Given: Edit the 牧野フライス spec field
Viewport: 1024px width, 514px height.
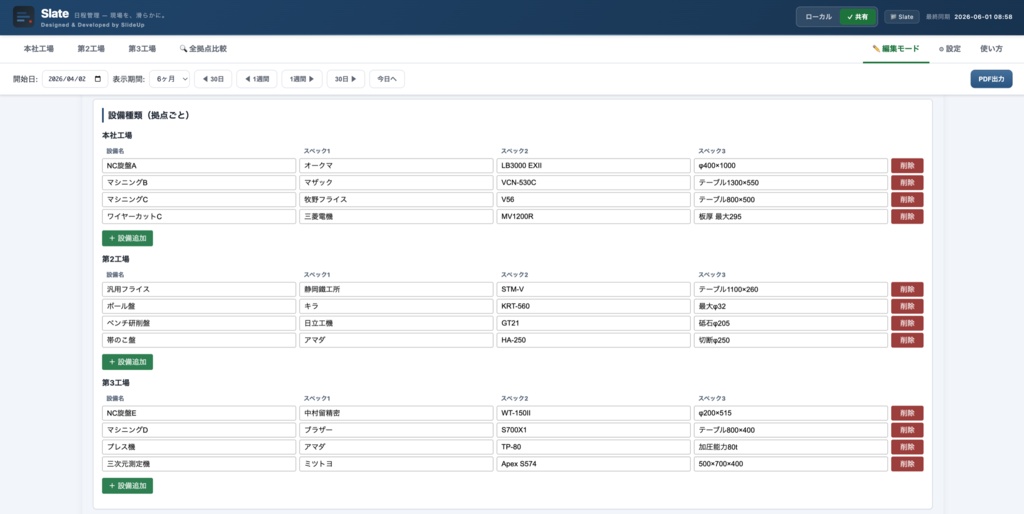Looking at the screenshot, I should coord(396,200).
